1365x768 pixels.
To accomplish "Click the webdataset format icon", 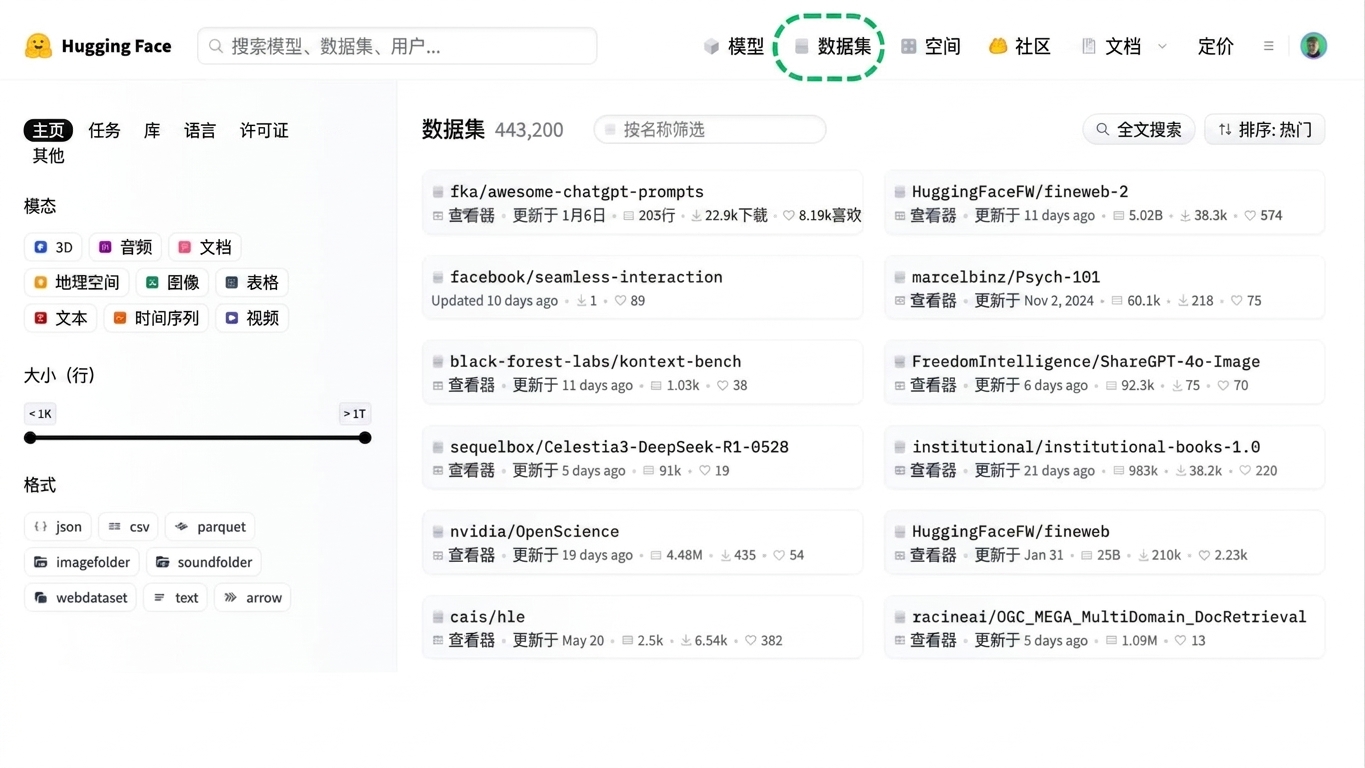I will [x=41, y=597].
